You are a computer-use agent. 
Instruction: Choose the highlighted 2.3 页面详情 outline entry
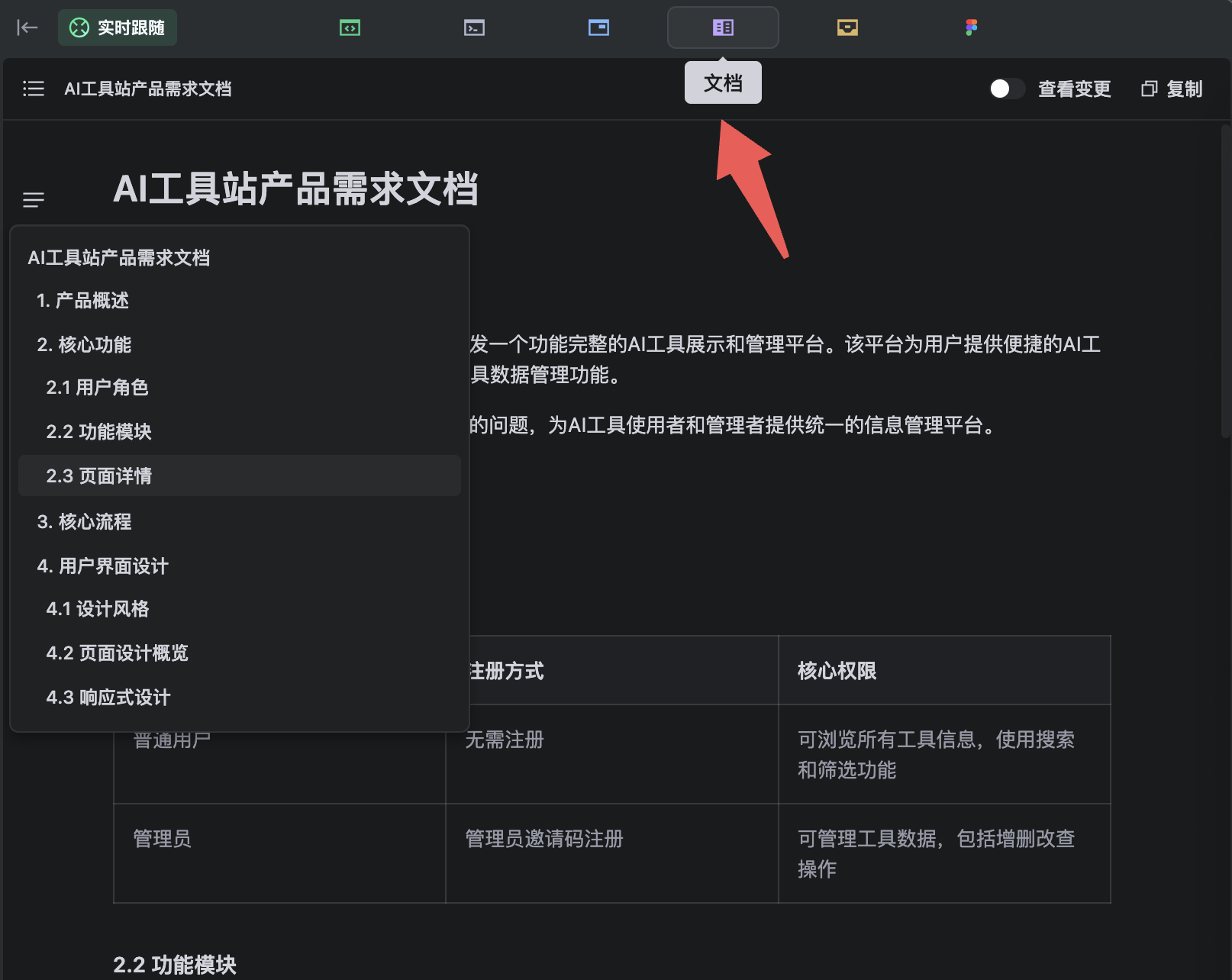click(x=240, y=475)
